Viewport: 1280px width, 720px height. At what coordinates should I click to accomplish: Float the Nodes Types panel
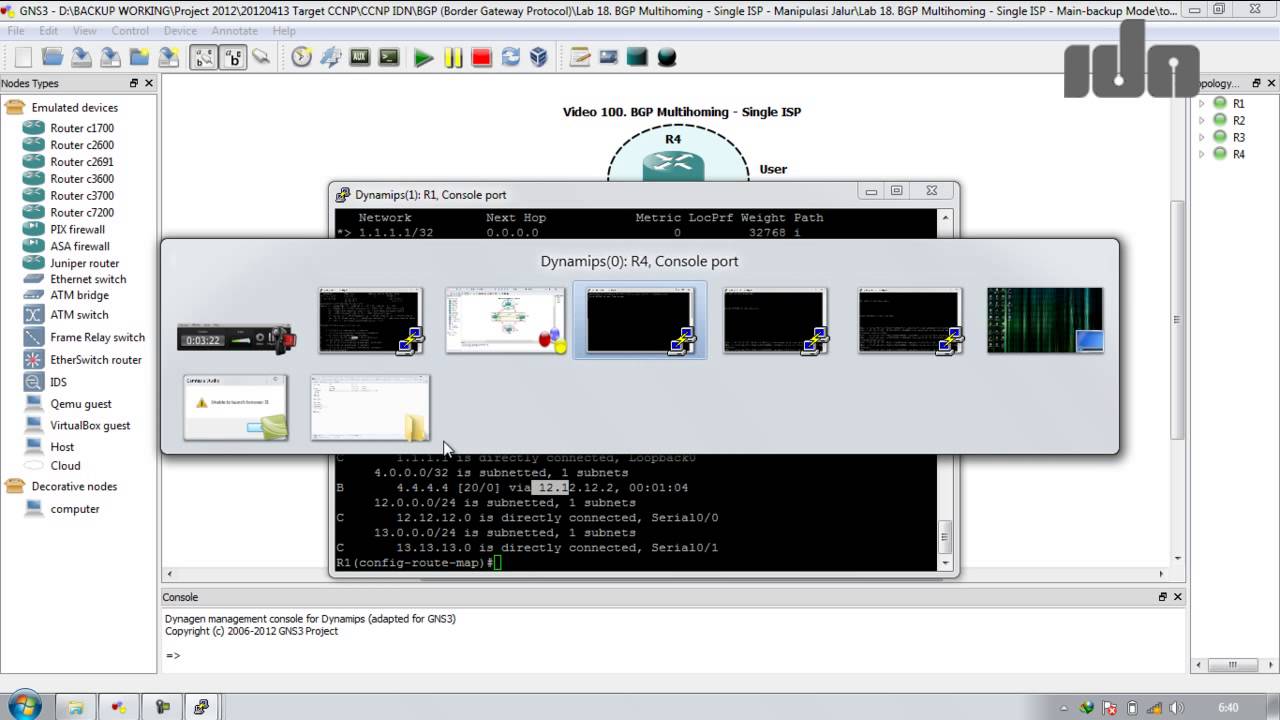pos(134,84)
